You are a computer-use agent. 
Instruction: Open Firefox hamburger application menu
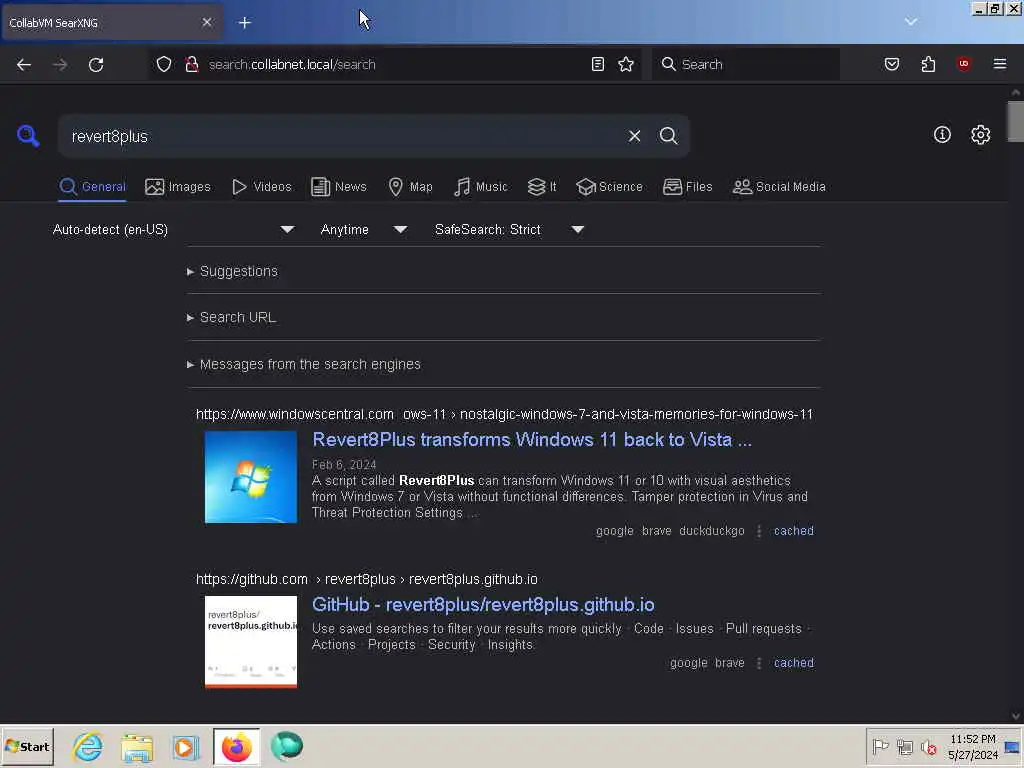point(1000,64)
